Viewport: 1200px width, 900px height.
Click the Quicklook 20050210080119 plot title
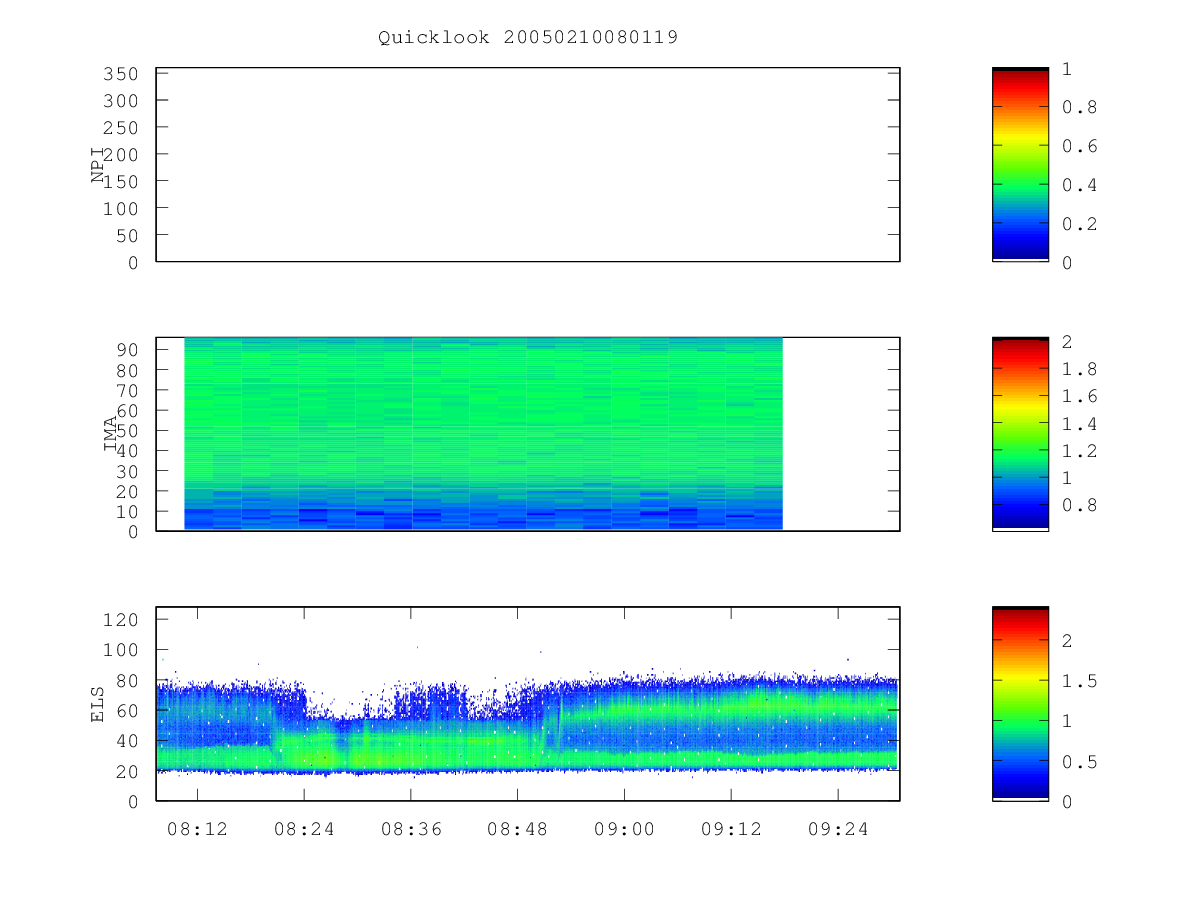coord(528,38)
